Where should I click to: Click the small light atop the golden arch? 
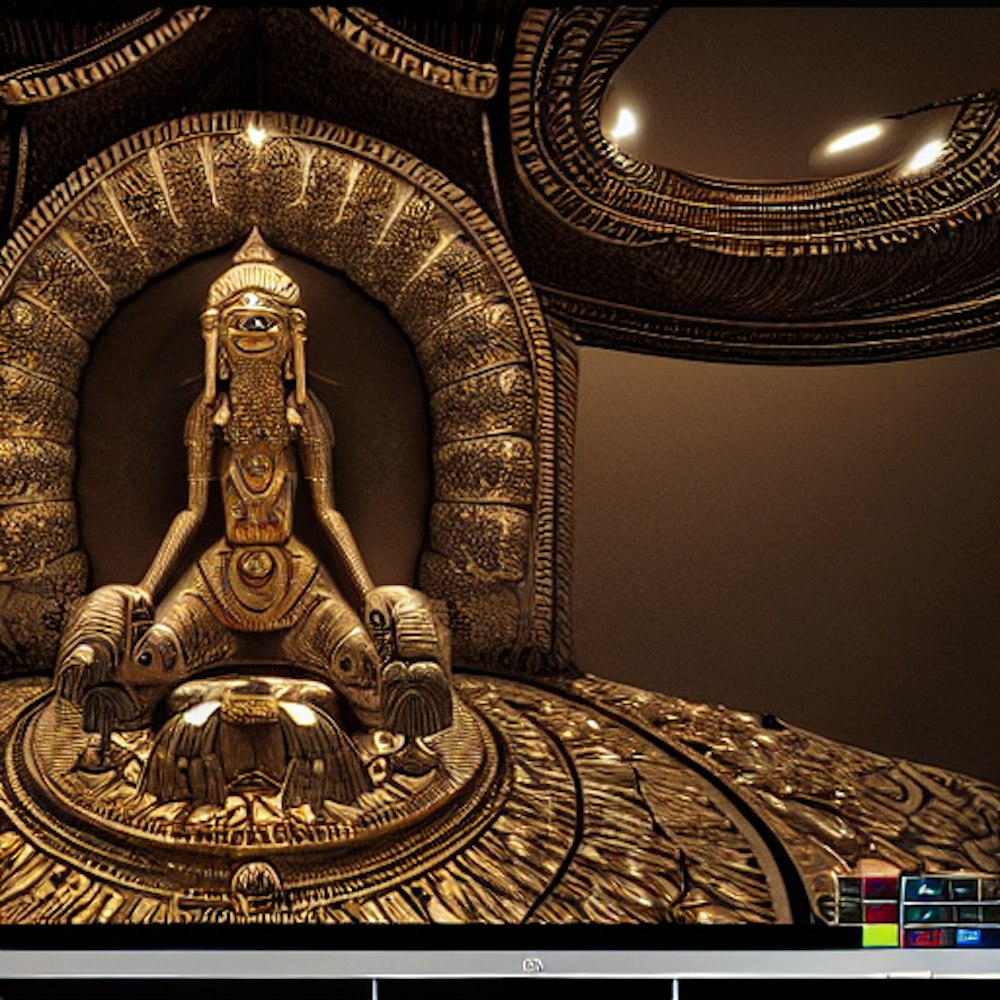click(x=256, y=133)
